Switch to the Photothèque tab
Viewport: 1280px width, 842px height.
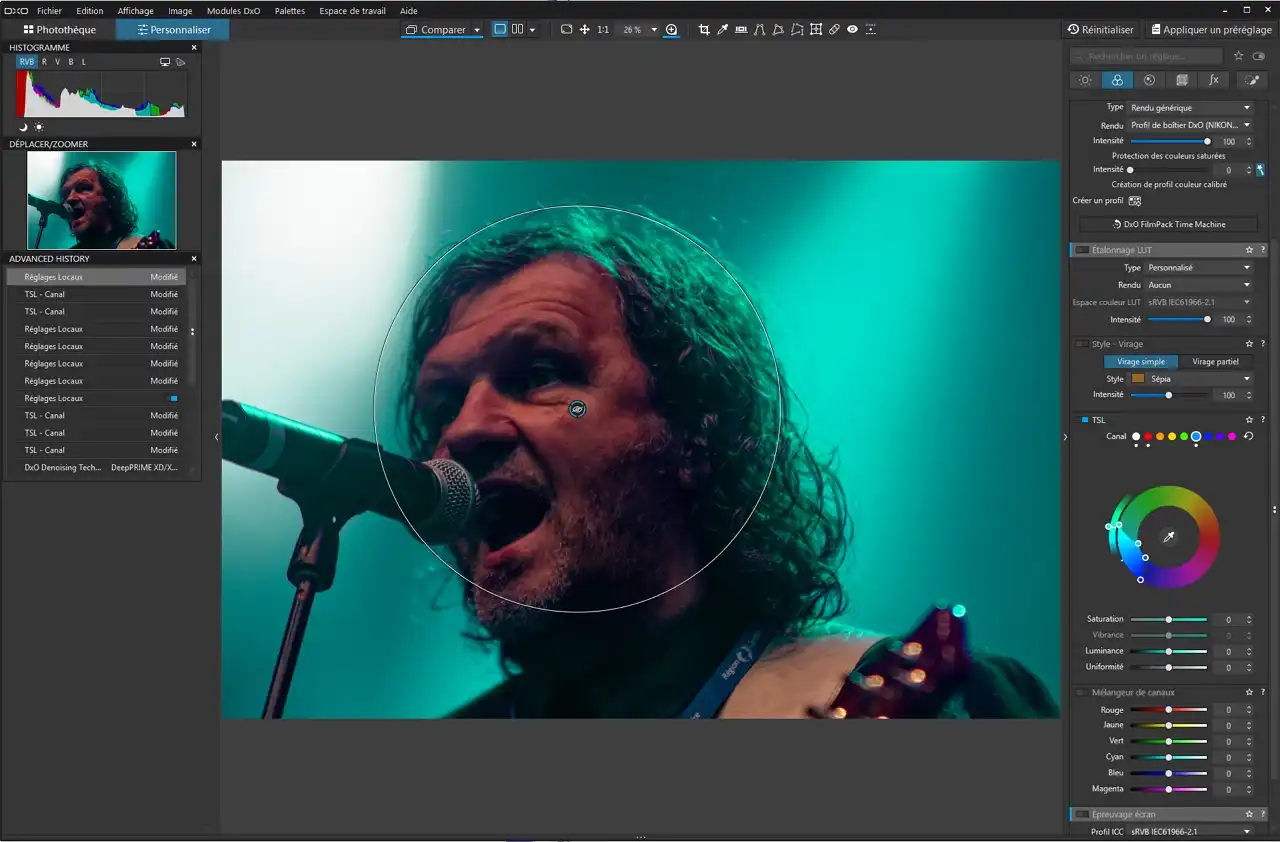coord(60,30)
